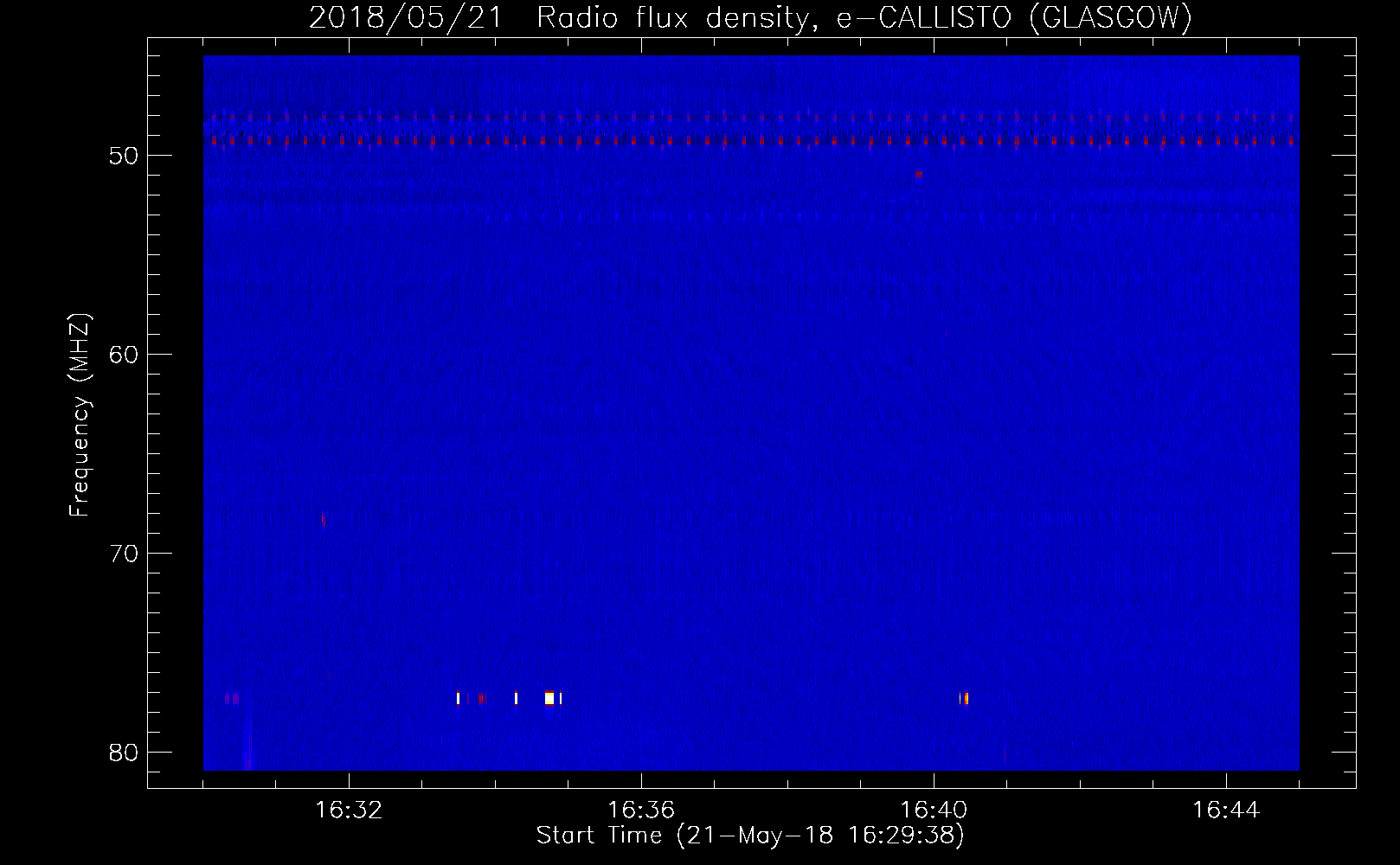
Task: Select the 16:36 time tick label
Action: (x=641, y=811)
